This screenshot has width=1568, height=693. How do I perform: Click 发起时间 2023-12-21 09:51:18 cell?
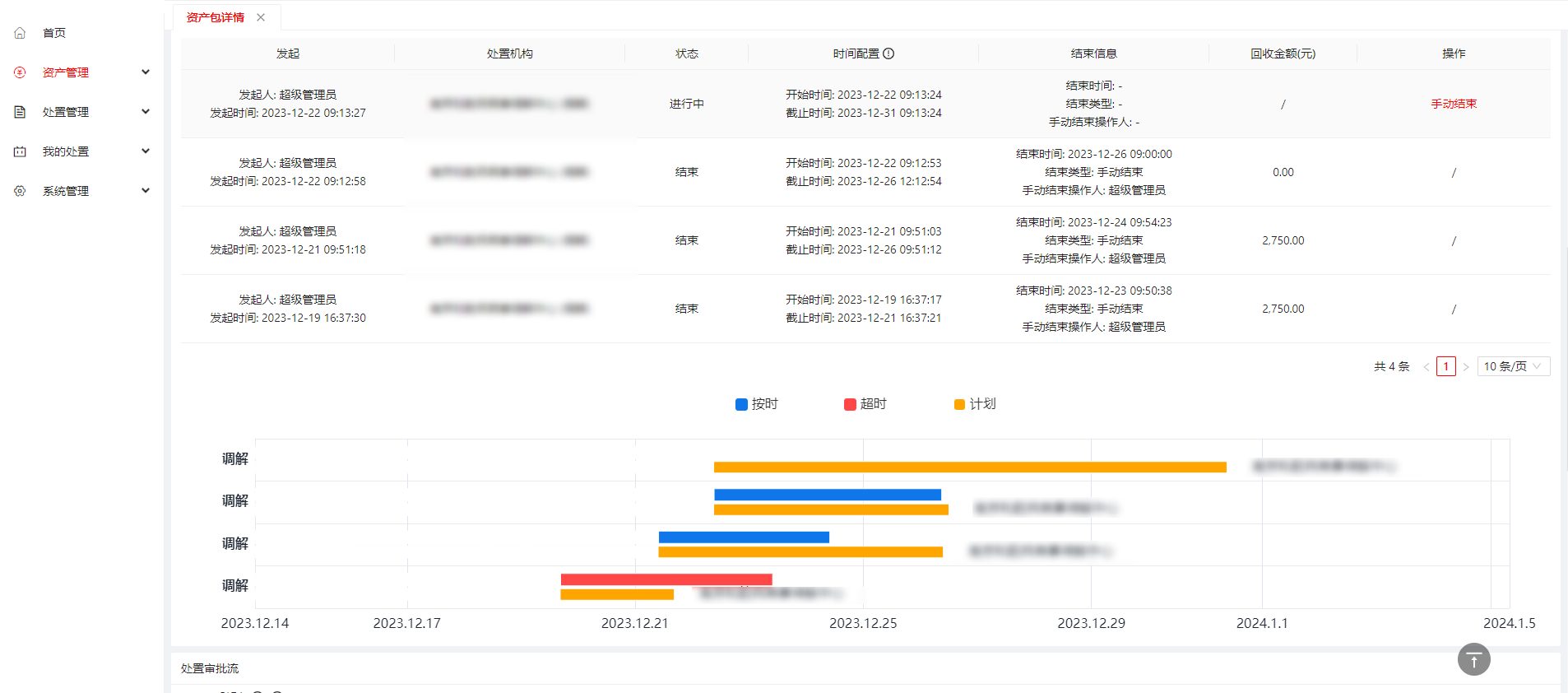288,249
